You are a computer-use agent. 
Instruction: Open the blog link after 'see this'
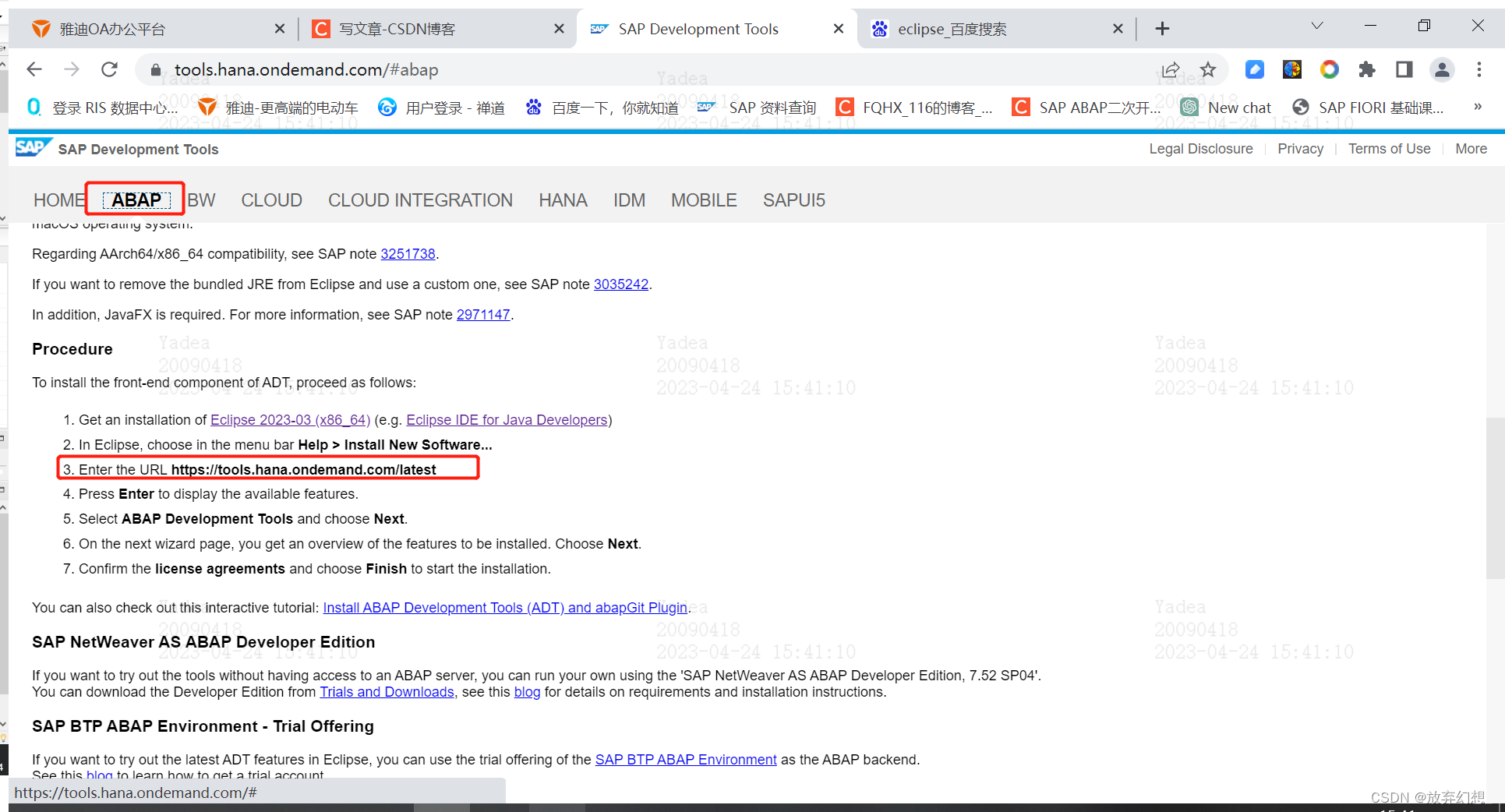(x=527, y=692)
